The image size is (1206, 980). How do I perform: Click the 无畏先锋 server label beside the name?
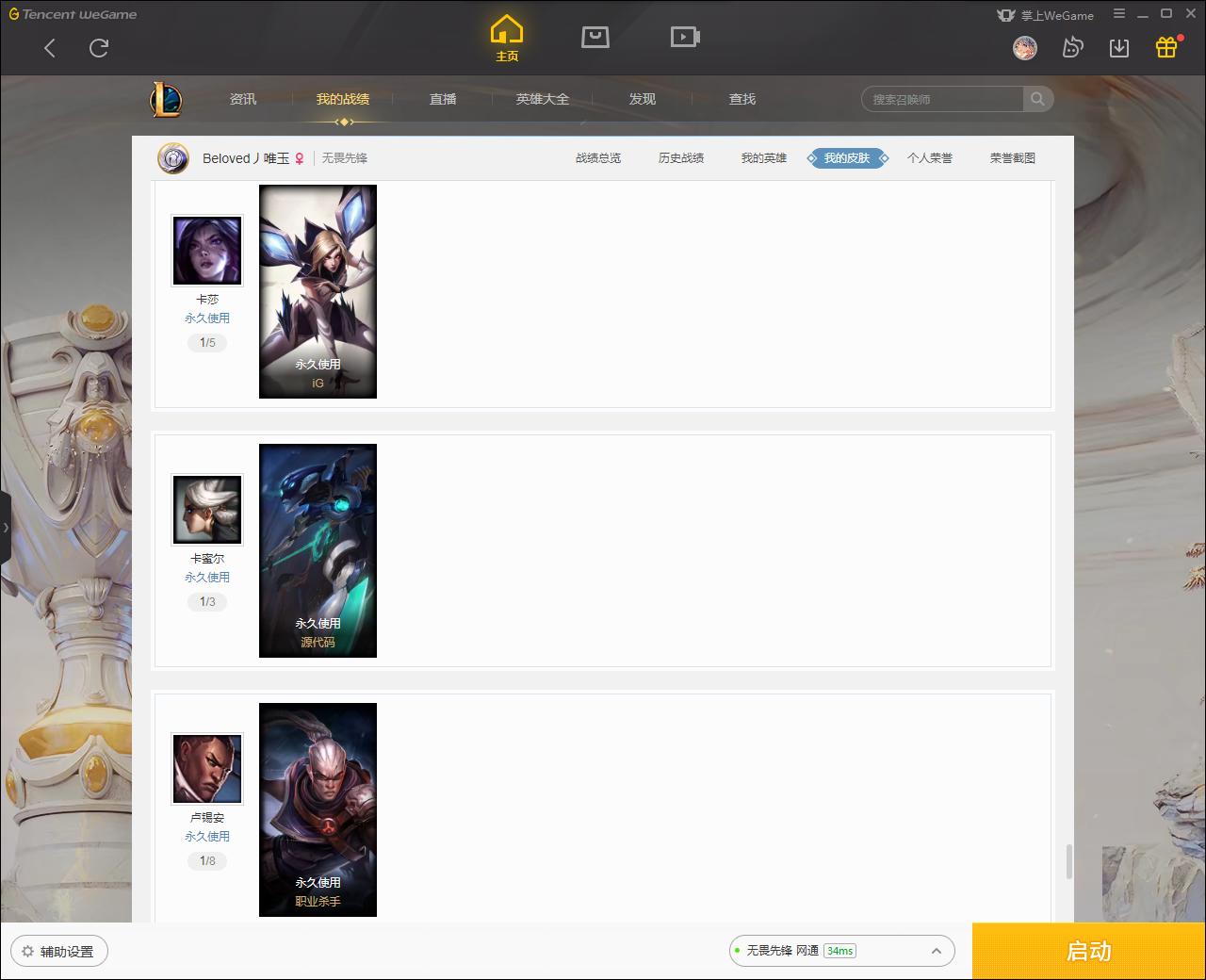tap(345, 158)
